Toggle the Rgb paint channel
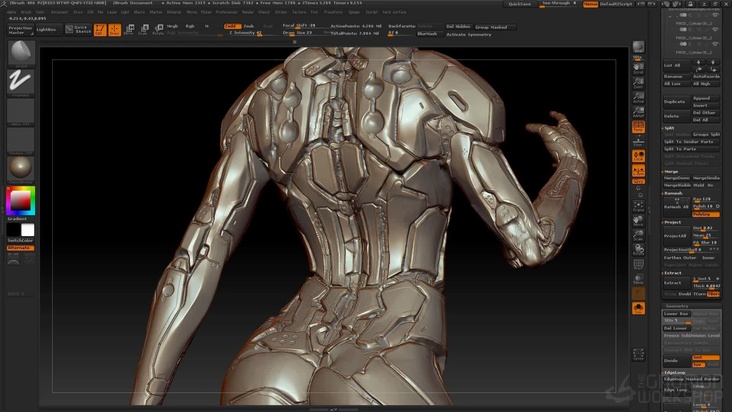Screen dimensions: 732x412 tap(190, 26)
